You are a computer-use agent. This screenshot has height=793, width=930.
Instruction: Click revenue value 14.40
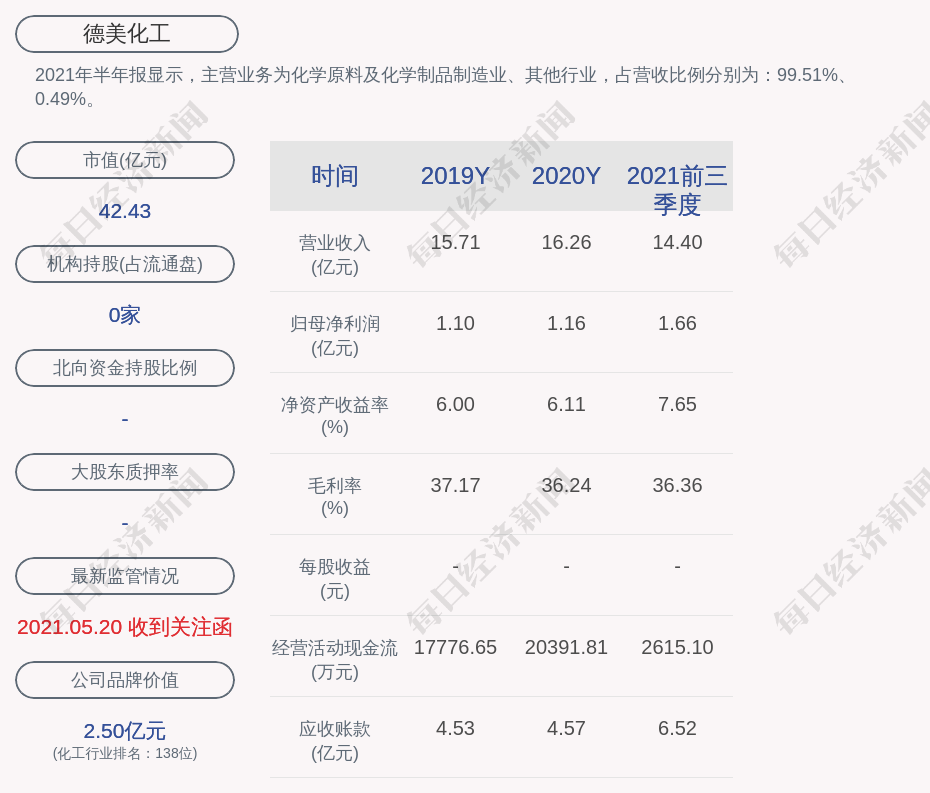[677, 243]
